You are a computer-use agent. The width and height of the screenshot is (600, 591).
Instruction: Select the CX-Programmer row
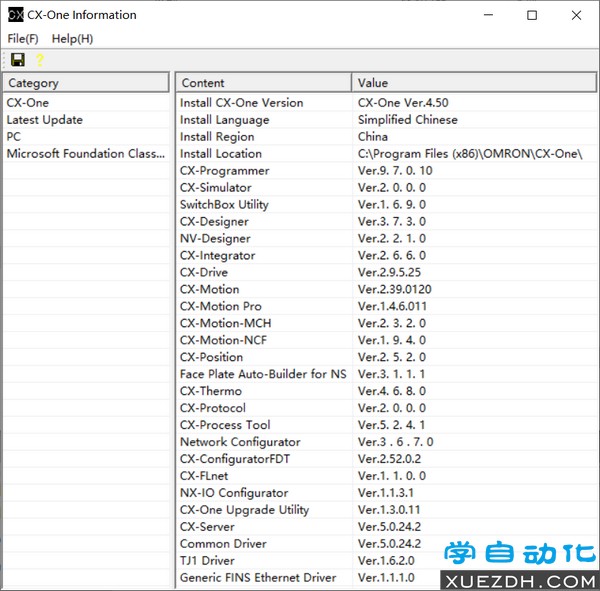(x=386, y=171)
